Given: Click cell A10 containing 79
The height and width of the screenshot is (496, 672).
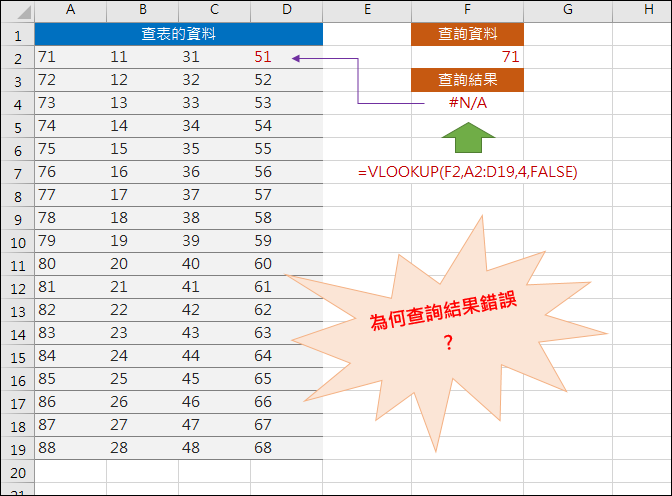Looking at the screenshot, I should [x=71, y=241].
